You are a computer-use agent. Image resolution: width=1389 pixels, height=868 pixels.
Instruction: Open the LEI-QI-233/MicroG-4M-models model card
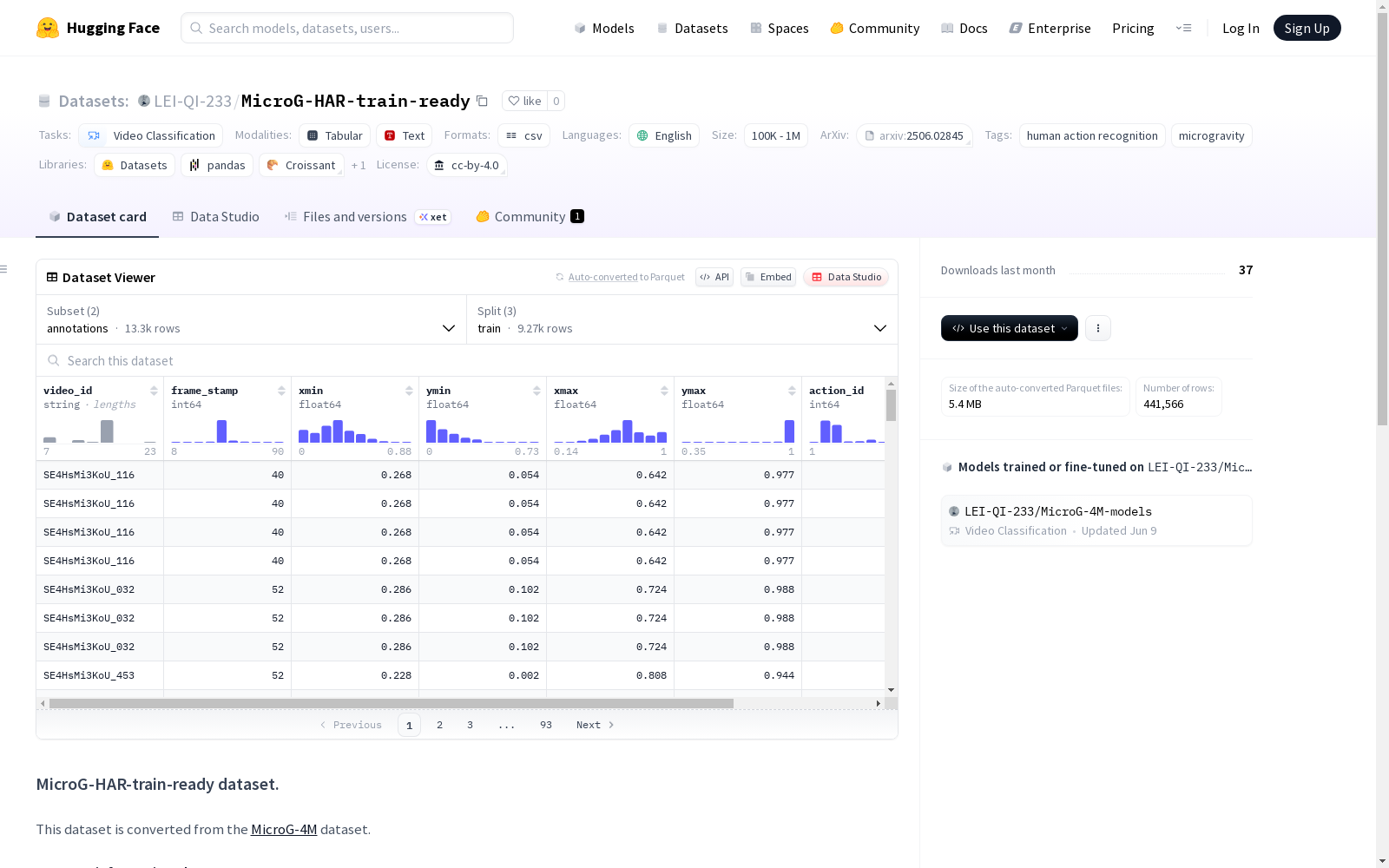1096,521
